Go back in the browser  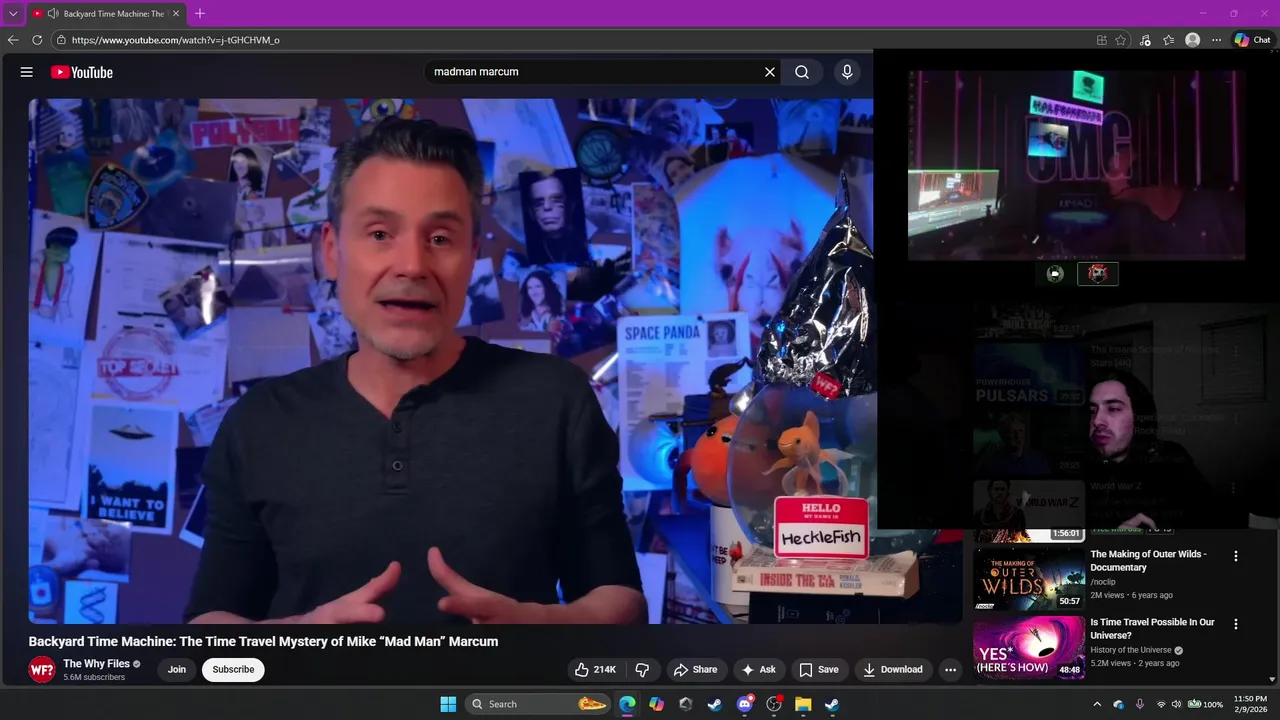(x=13, y=40)
